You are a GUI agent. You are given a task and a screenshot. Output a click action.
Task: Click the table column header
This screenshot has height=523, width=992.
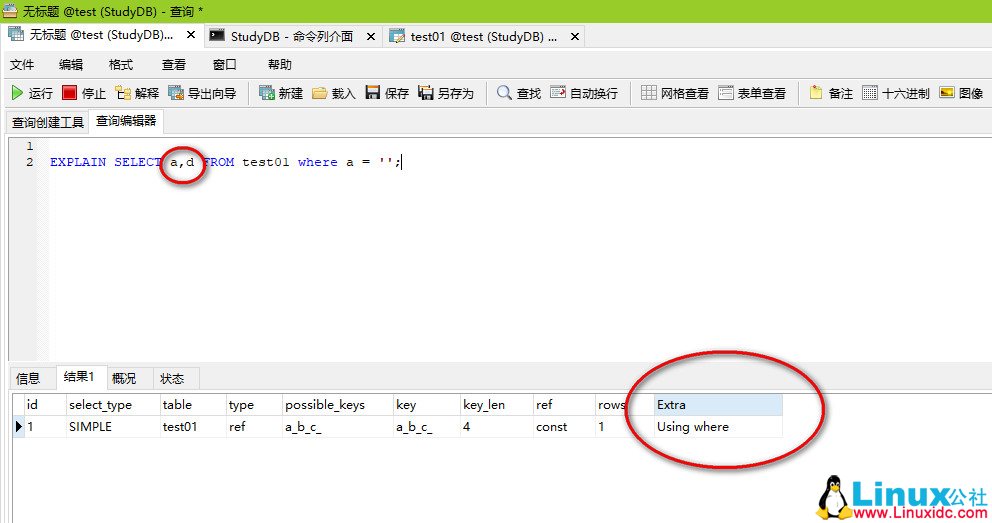click(193, 405)
